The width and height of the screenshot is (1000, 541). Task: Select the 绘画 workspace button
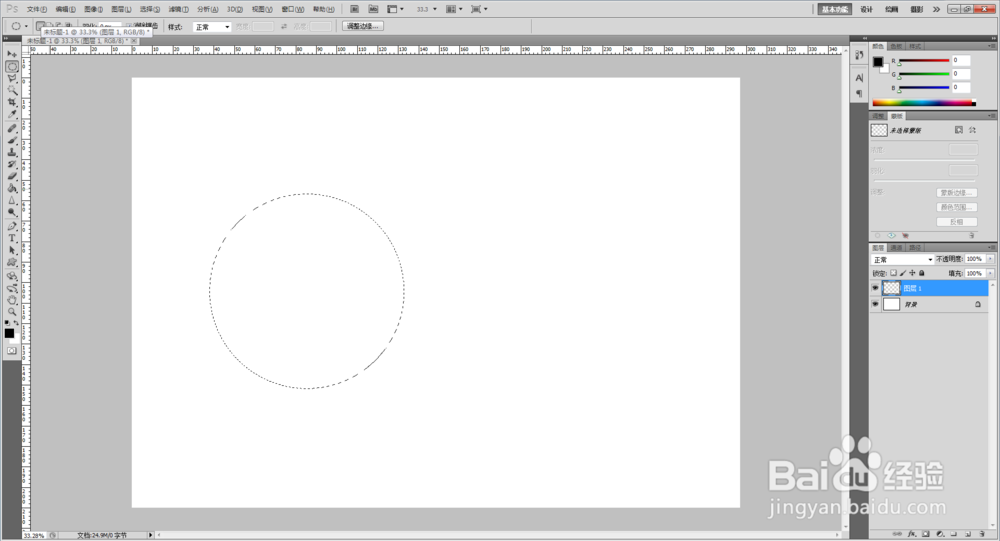(892, 10)
